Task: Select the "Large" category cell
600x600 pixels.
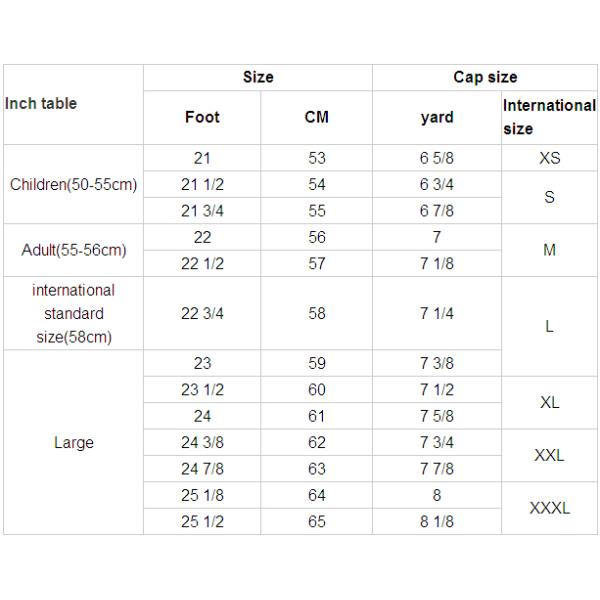Action: [x=73, y=442]
